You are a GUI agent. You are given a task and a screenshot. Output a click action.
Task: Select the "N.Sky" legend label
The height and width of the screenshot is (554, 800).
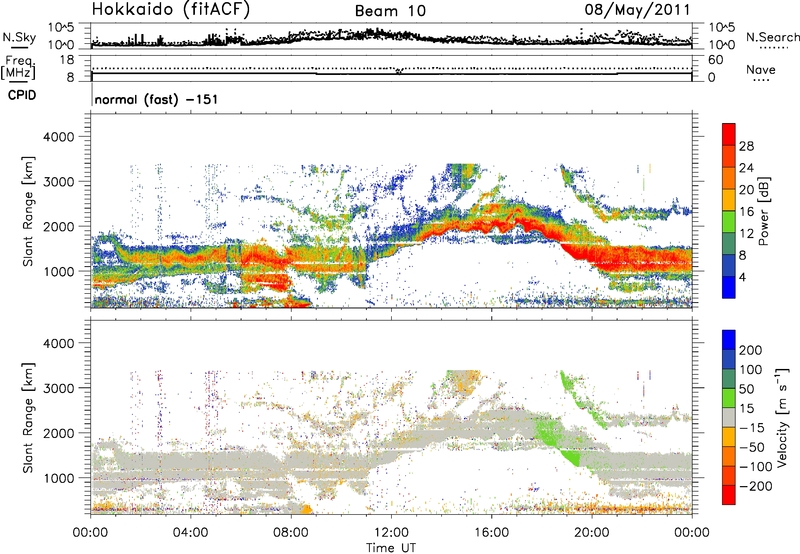point(19,37)
